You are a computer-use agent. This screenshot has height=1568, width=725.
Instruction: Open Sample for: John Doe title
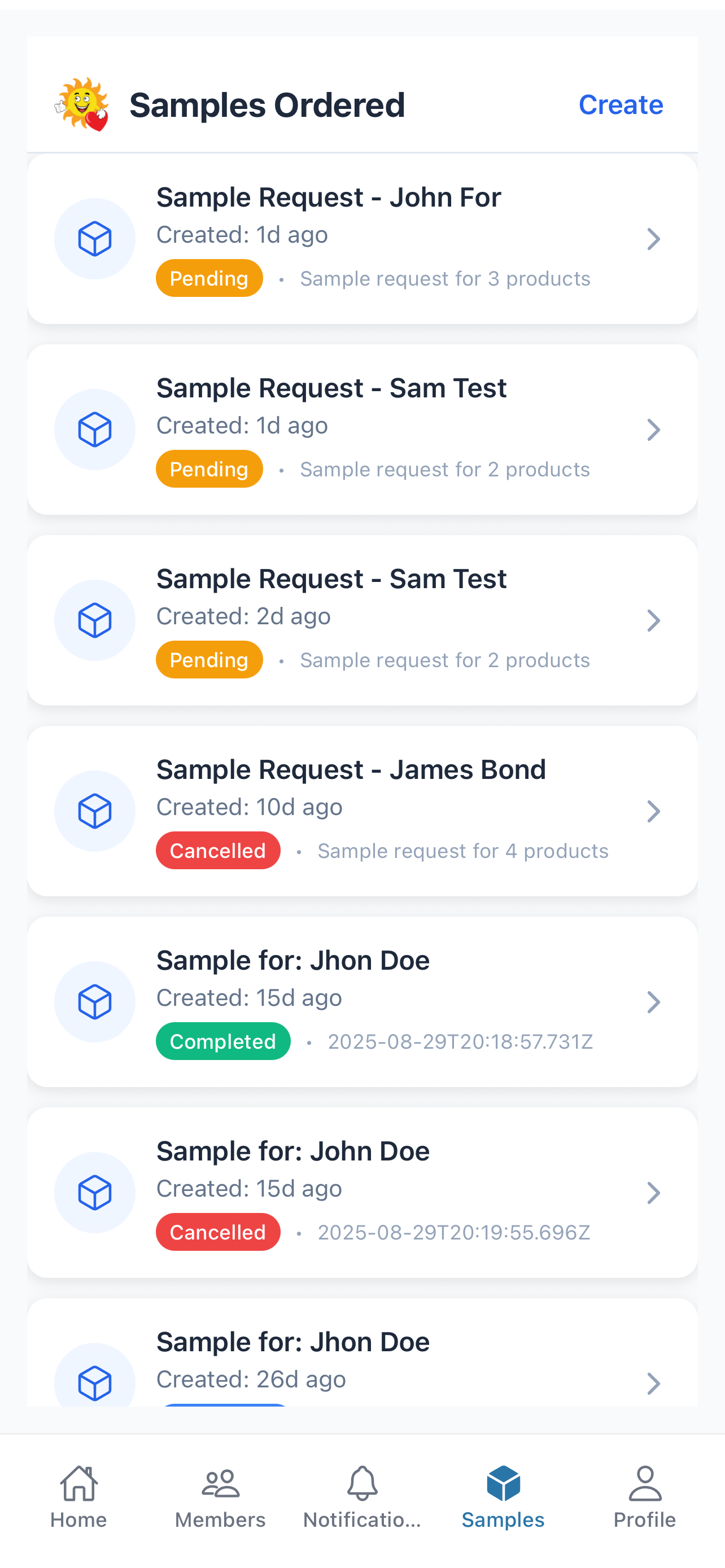293,1150
